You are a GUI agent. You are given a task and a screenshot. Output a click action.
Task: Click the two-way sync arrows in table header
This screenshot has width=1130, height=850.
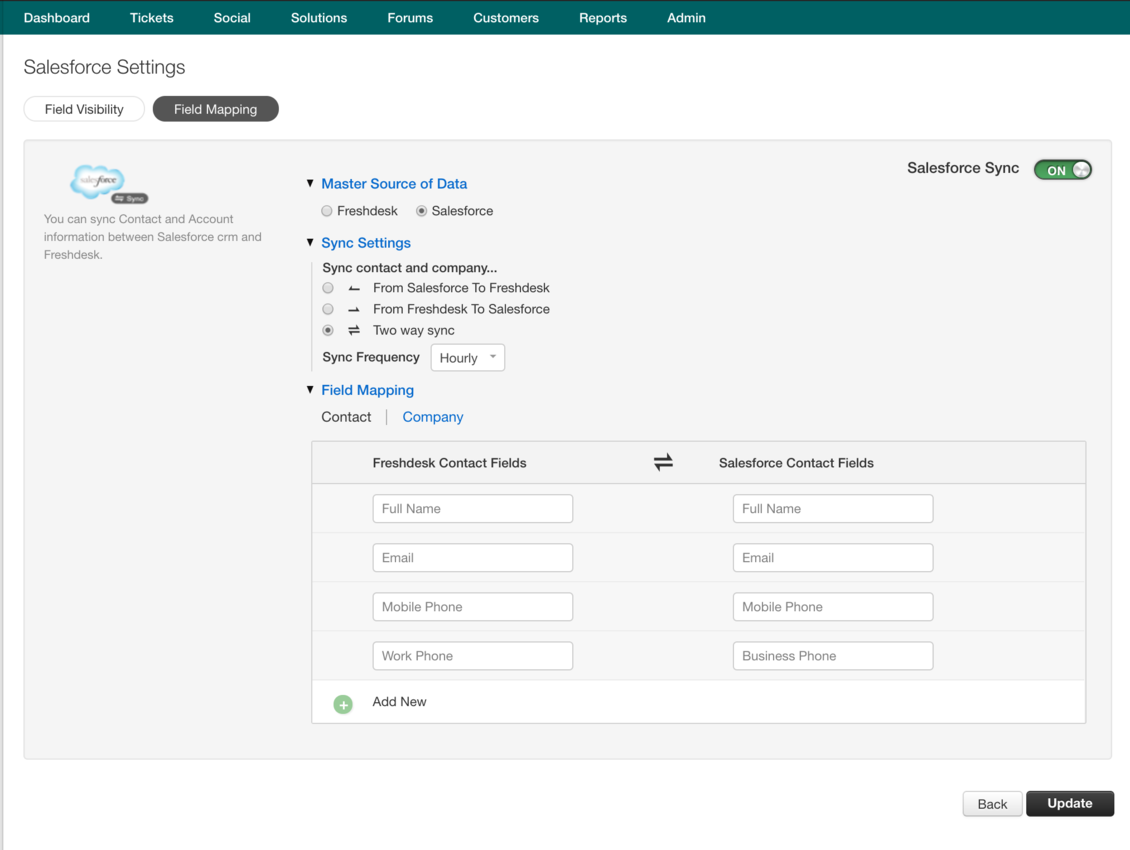[663, 462]
